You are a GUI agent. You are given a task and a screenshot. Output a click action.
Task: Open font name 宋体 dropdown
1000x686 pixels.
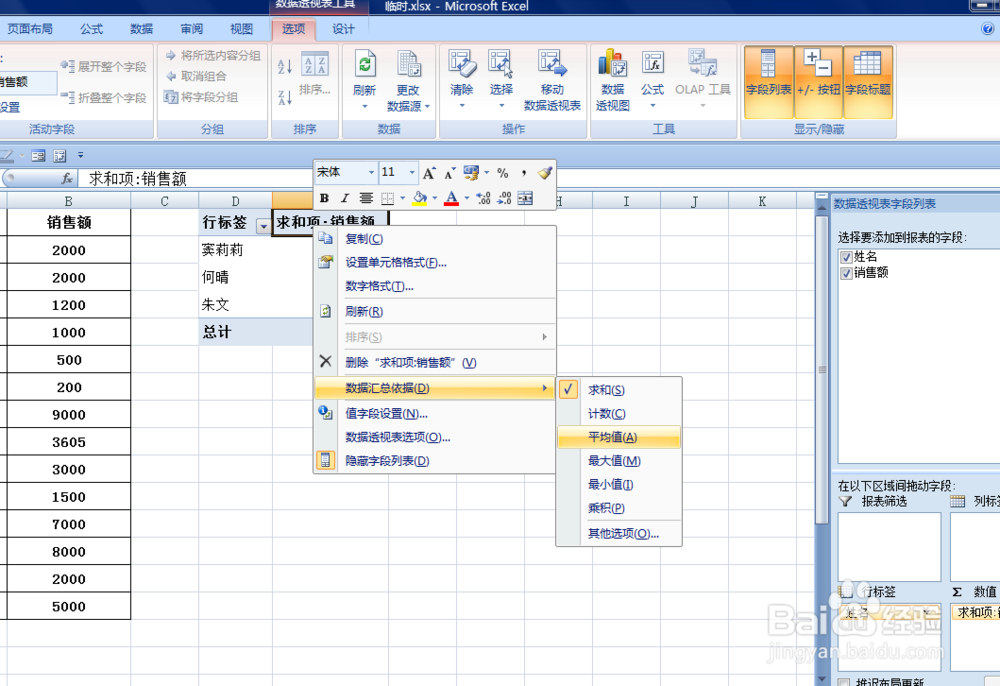click(371, 173)
